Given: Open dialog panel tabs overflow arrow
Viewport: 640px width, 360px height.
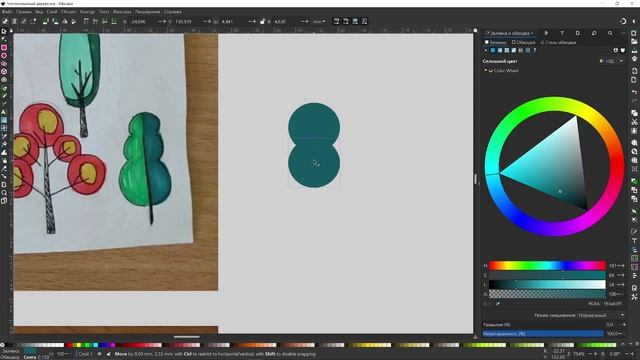Looking at the screenshot, I should pos(623,33).
